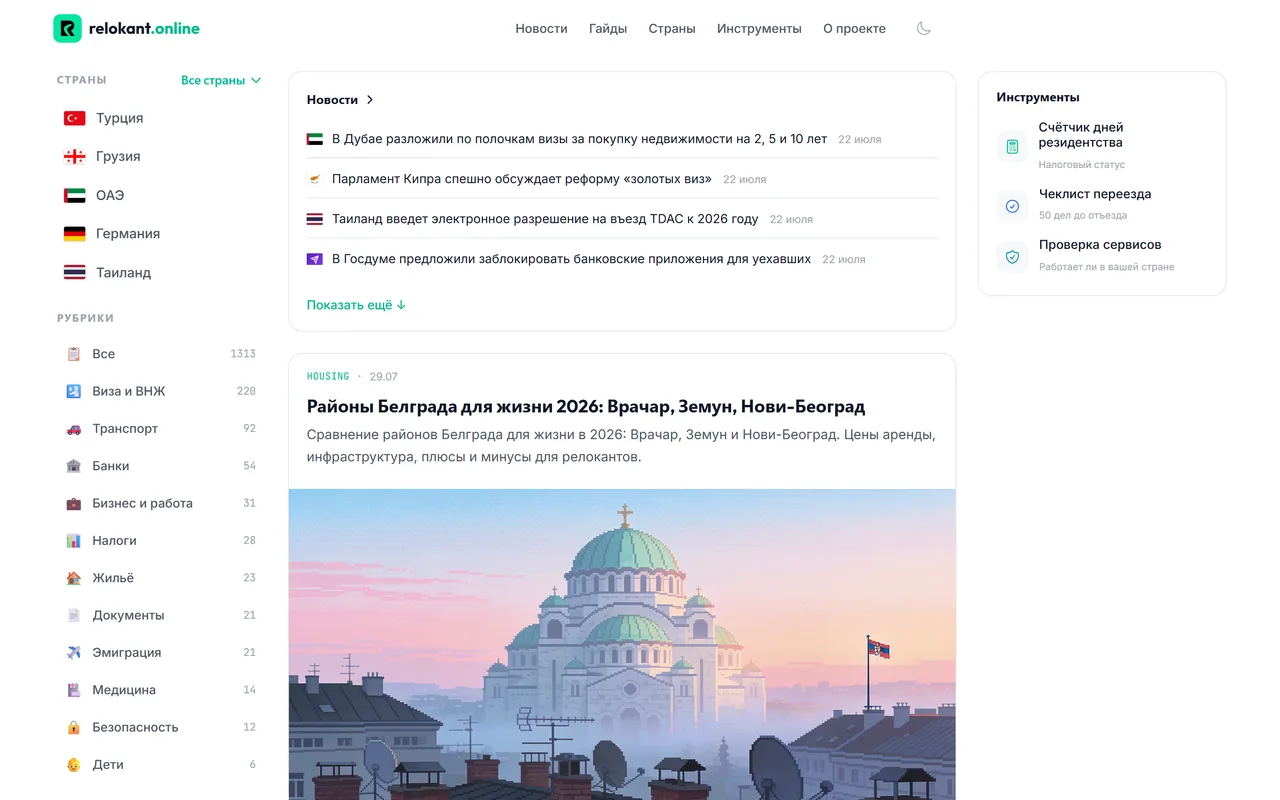
Task: Open the Инструменты menu item
Action: [x=759, y=29]
